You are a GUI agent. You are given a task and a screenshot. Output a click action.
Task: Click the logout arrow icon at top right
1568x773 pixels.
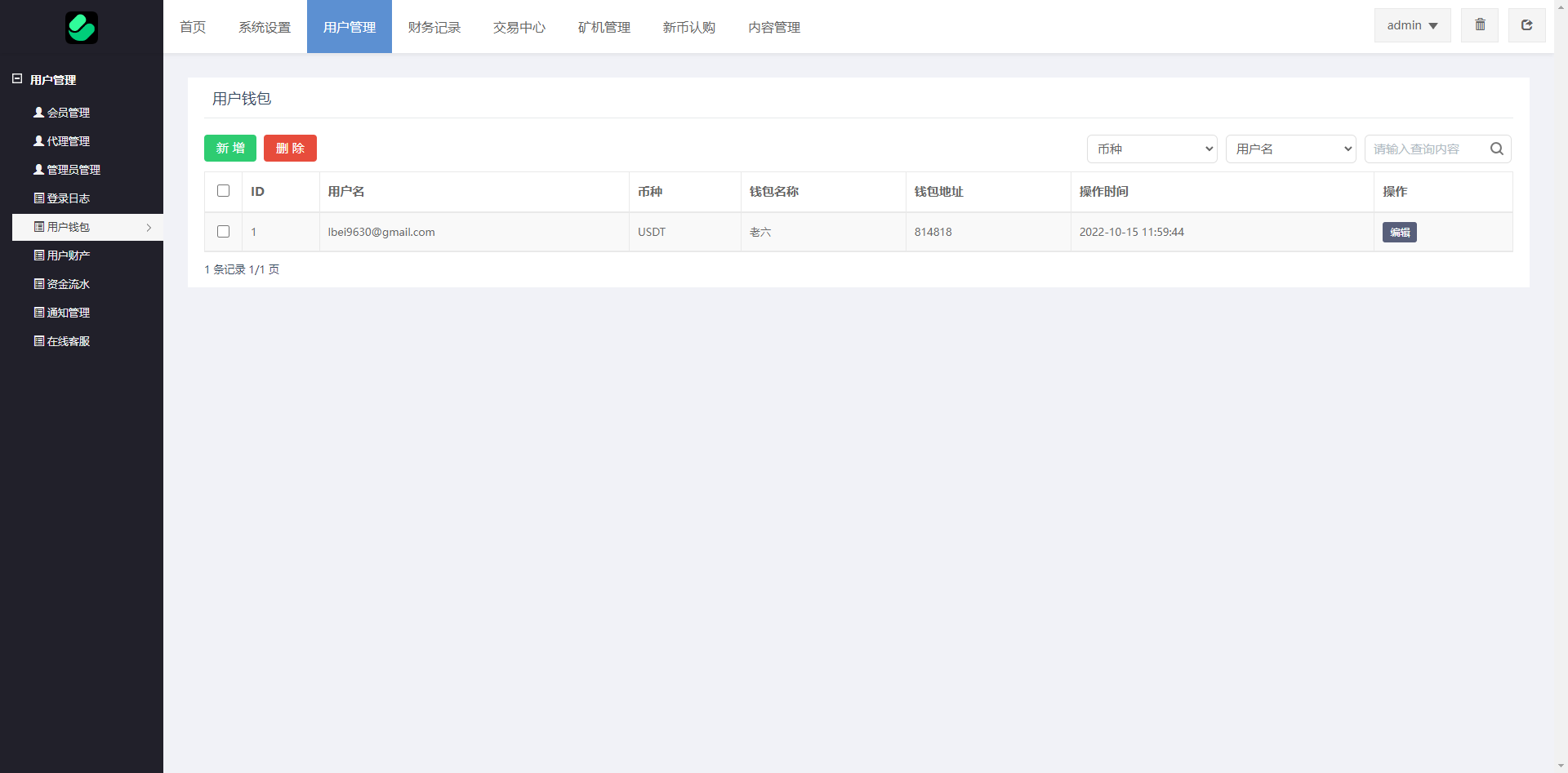[x=1526, y=25]
